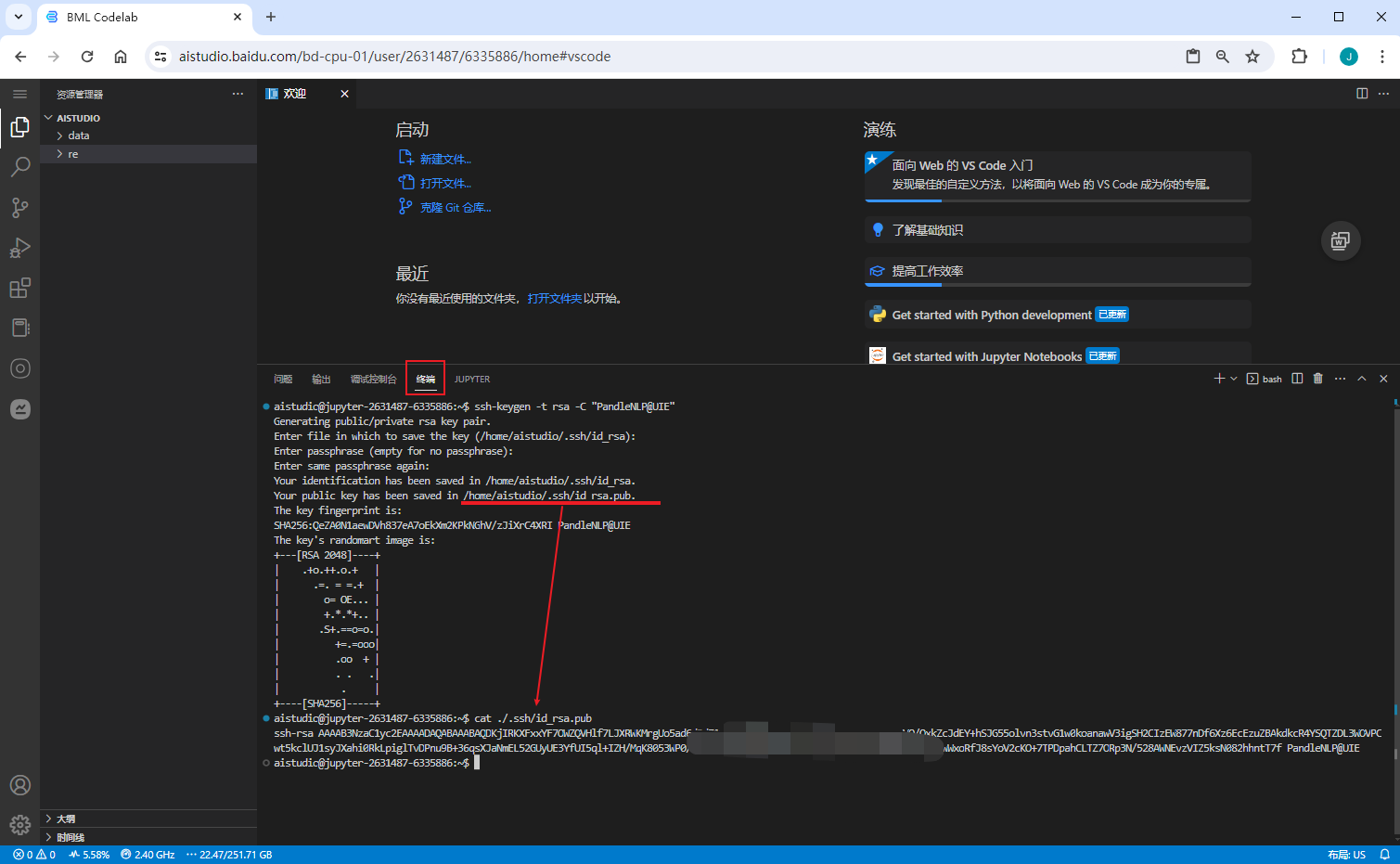1400x864 pixels.
Task: Close the 欢迎 welcome tab
Action: [x=344, y=94]
